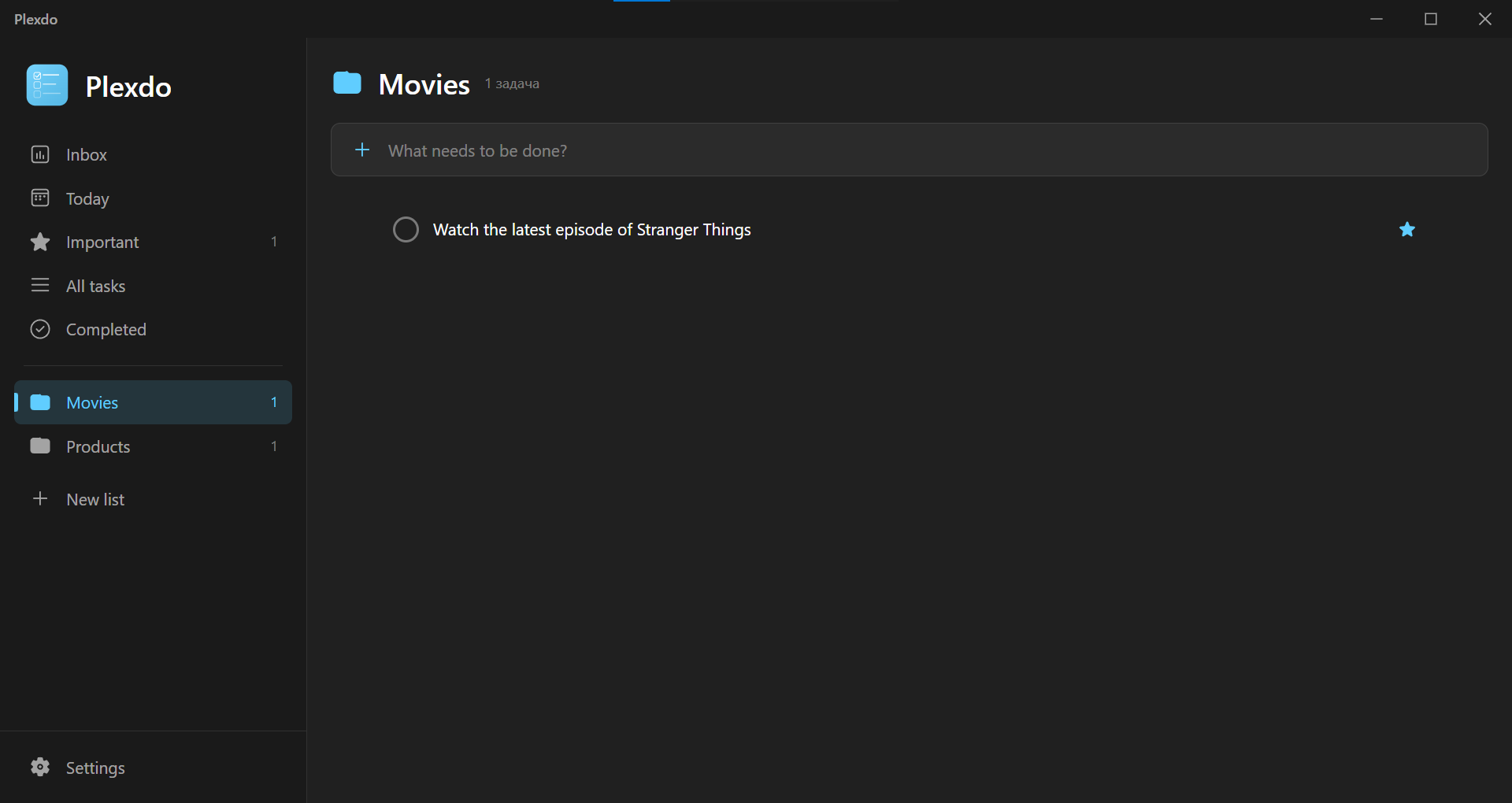Open Settings via the gear icon

(40, 767)
